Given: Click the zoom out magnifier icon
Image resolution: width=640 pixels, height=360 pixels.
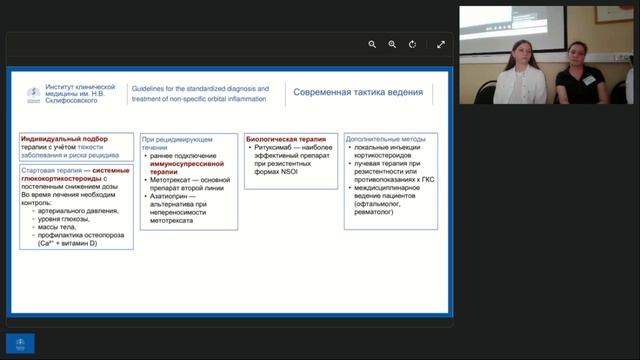Looking at the screenshot, I should click(x=372, y=44).
